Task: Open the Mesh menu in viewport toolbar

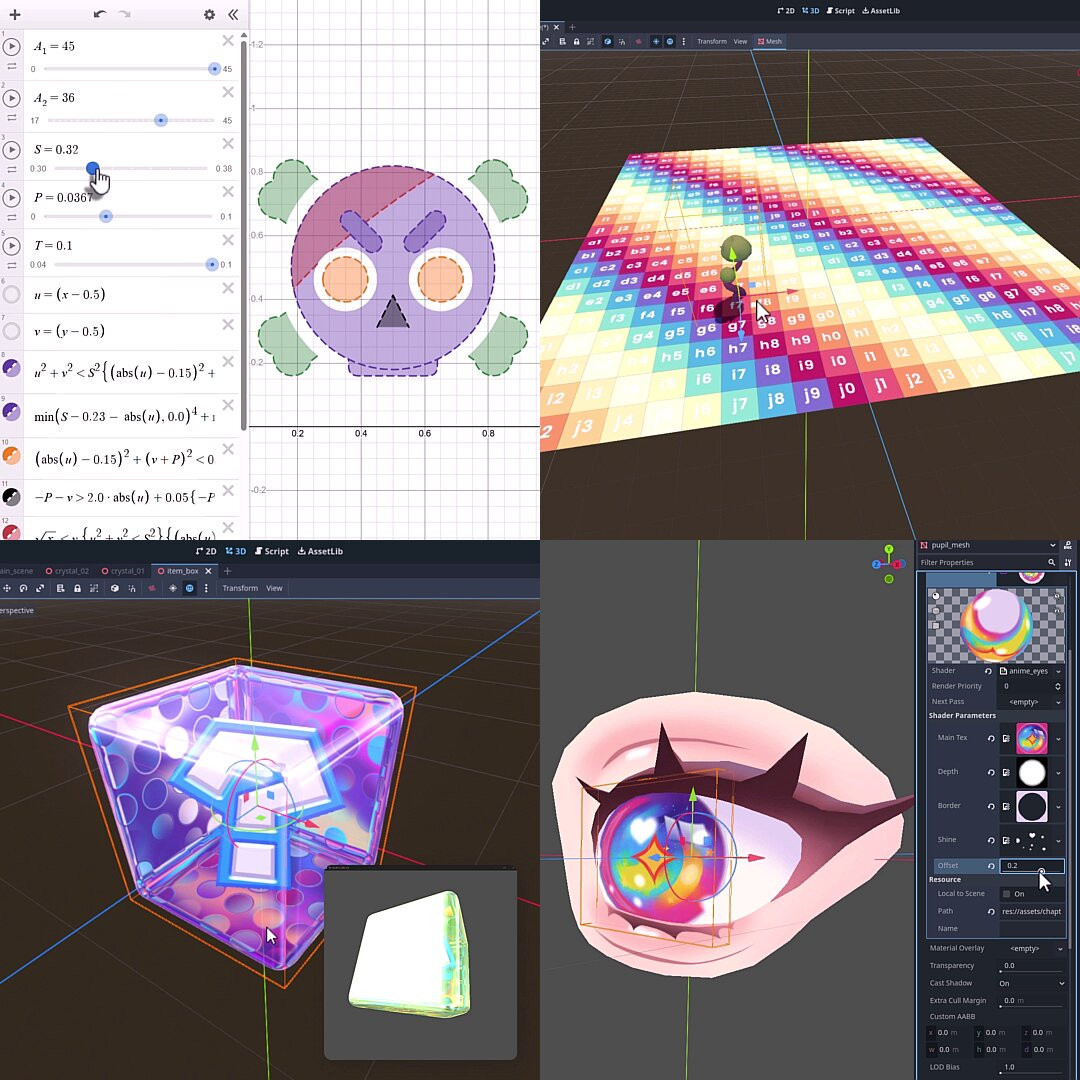Action: click(x=770, y=41)
